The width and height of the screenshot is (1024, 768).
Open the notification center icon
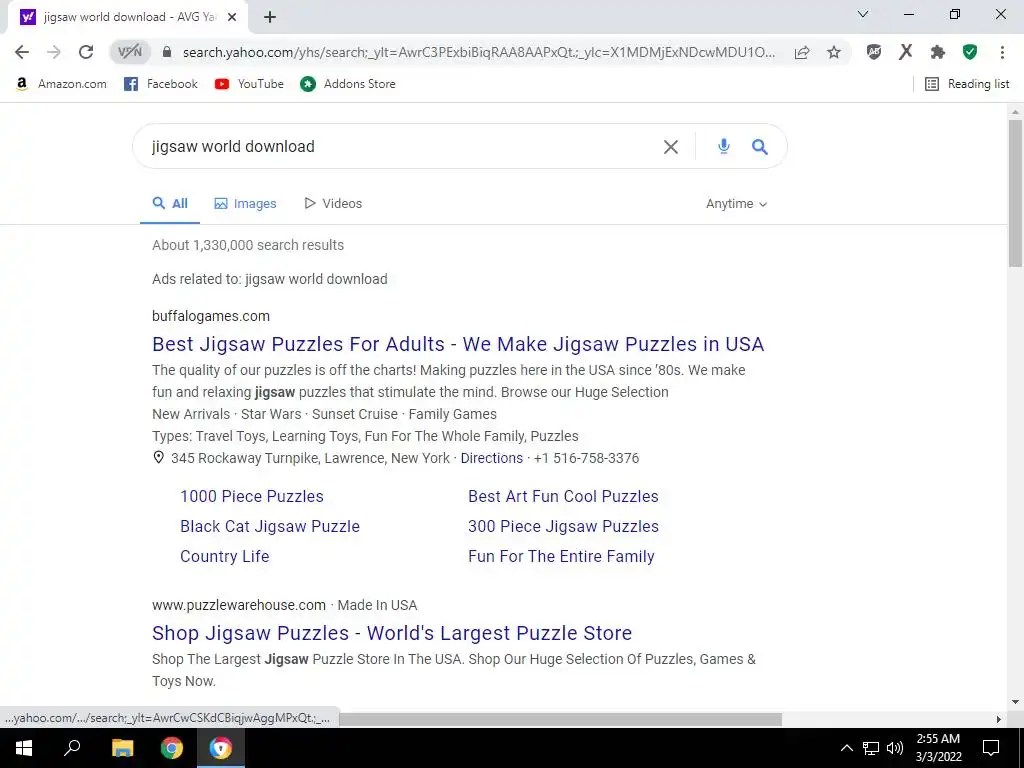coord(991,748)
